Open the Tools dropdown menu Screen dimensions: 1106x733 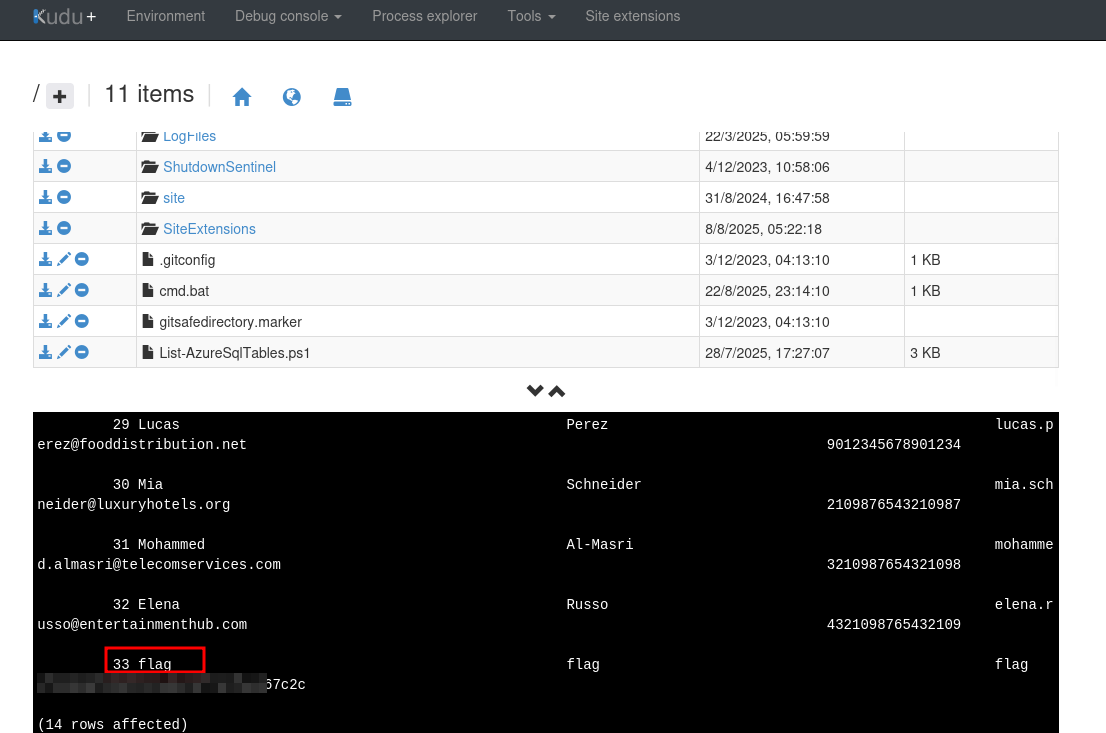(531, 16)
